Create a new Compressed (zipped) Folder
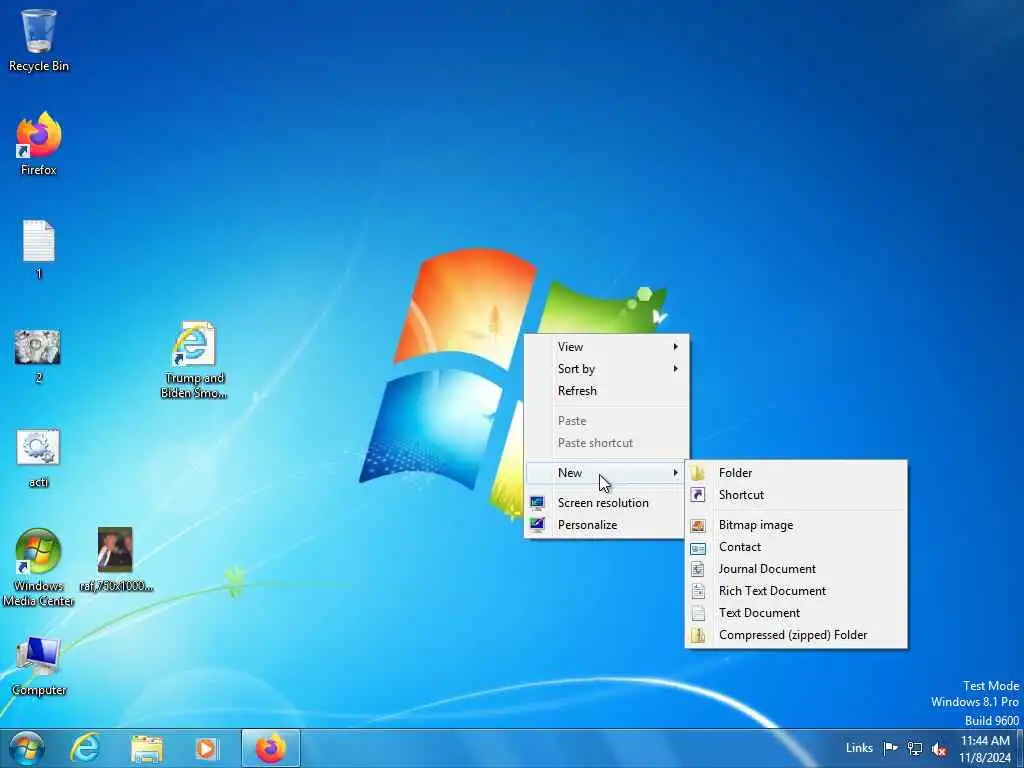 796,635
